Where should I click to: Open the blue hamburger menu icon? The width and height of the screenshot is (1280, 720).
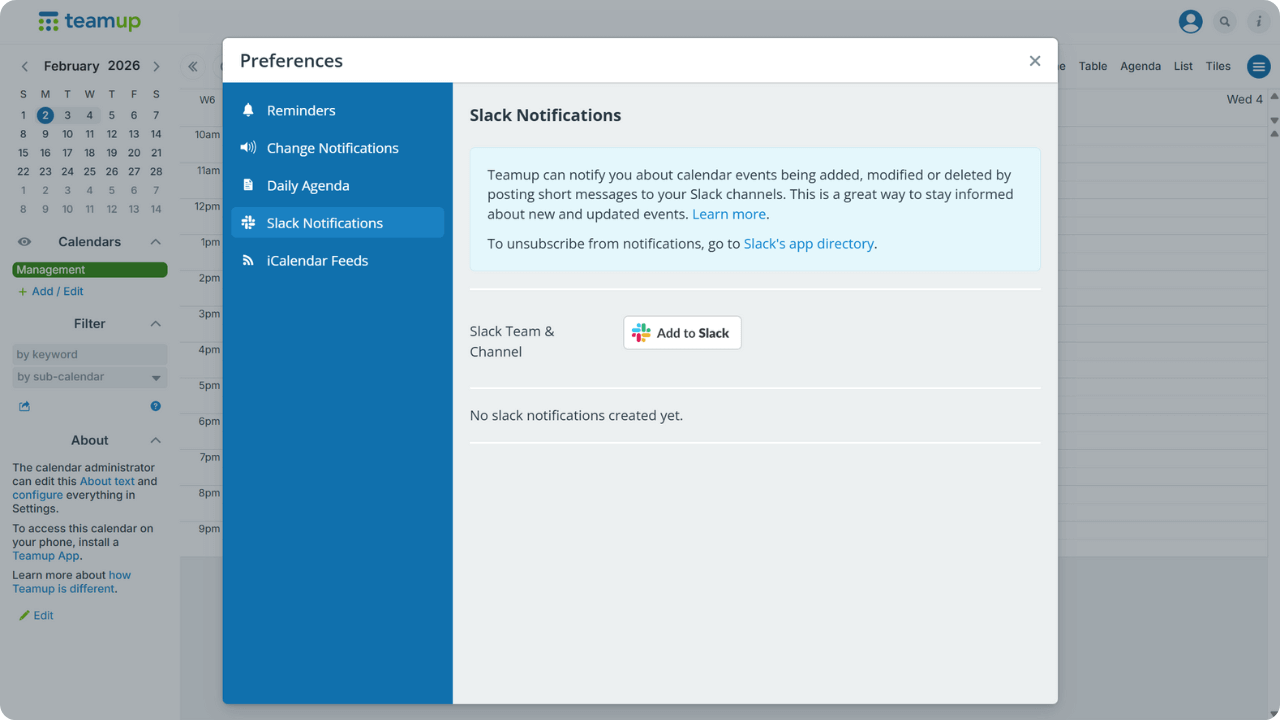1258,67
